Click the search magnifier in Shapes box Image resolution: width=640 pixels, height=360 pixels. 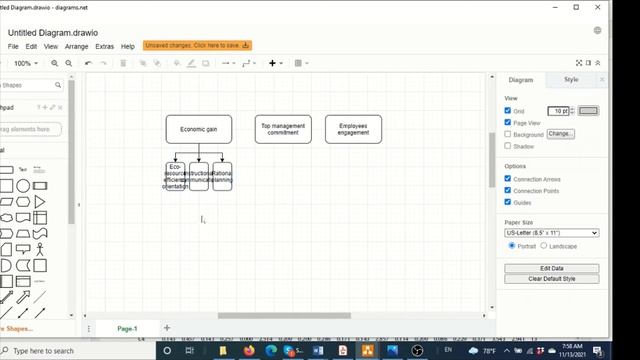[x=58, y=85]
